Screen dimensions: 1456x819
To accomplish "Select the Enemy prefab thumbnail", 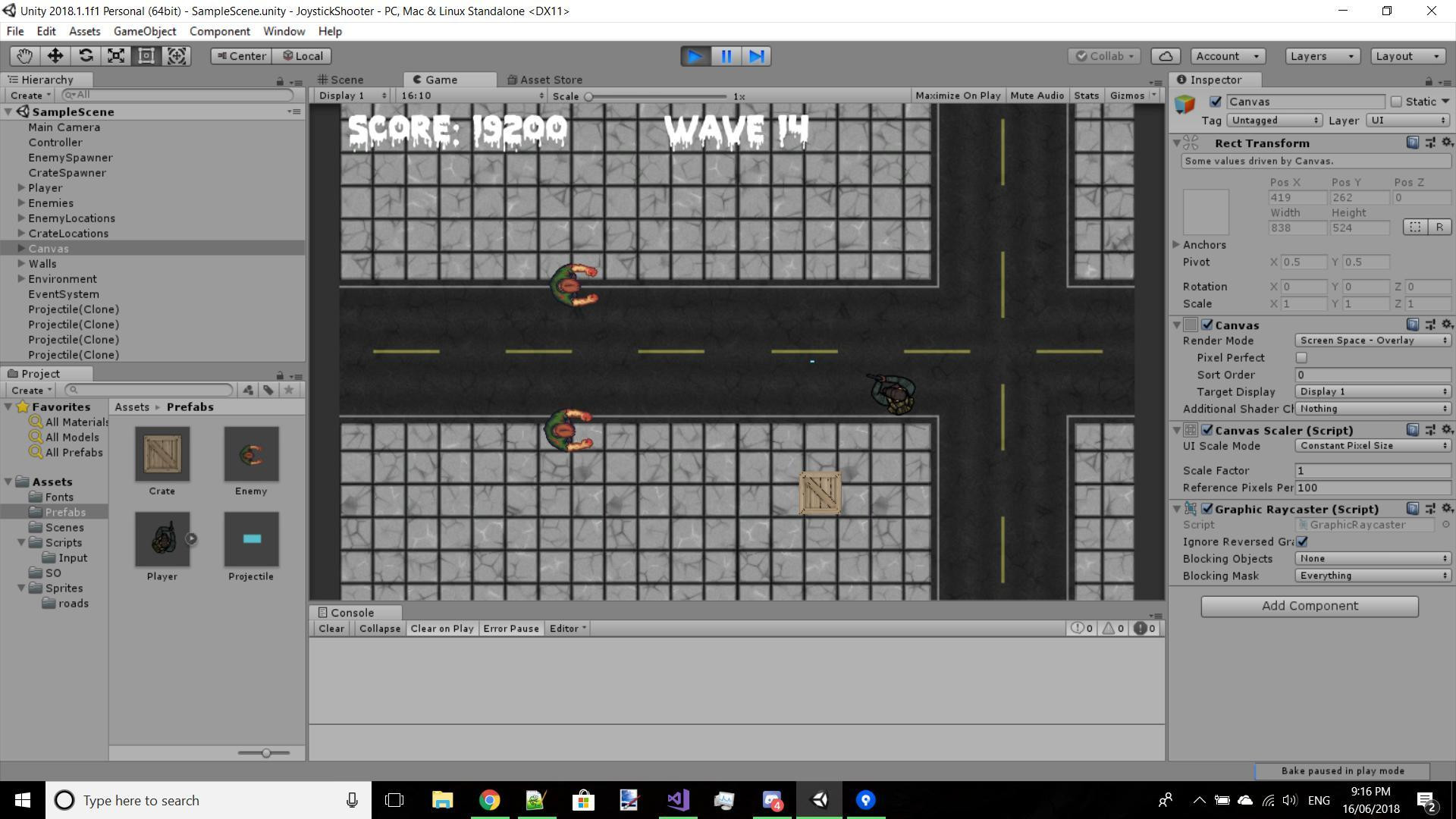I will (251, 454).
